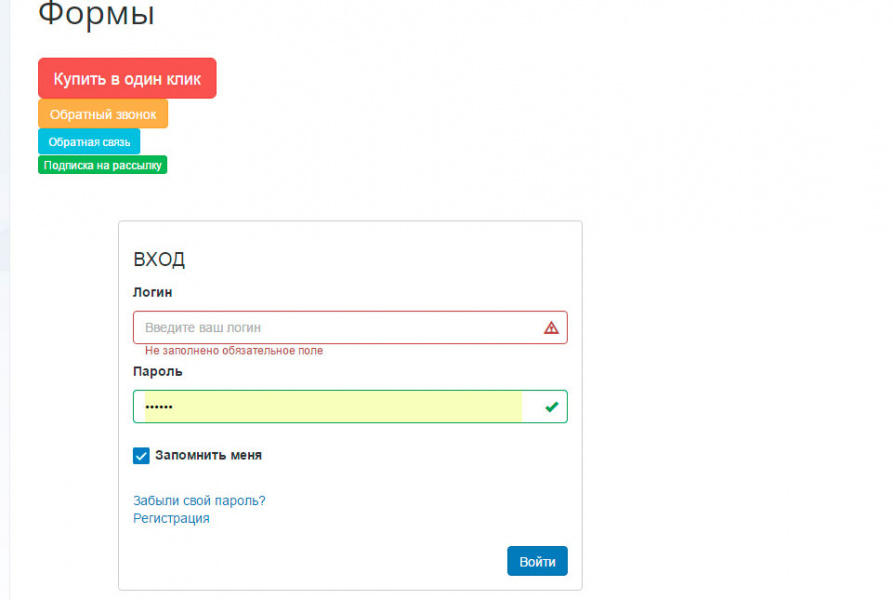Click the Подписка на рассылку button
893x600 pixels.
(x=102, y=165)
